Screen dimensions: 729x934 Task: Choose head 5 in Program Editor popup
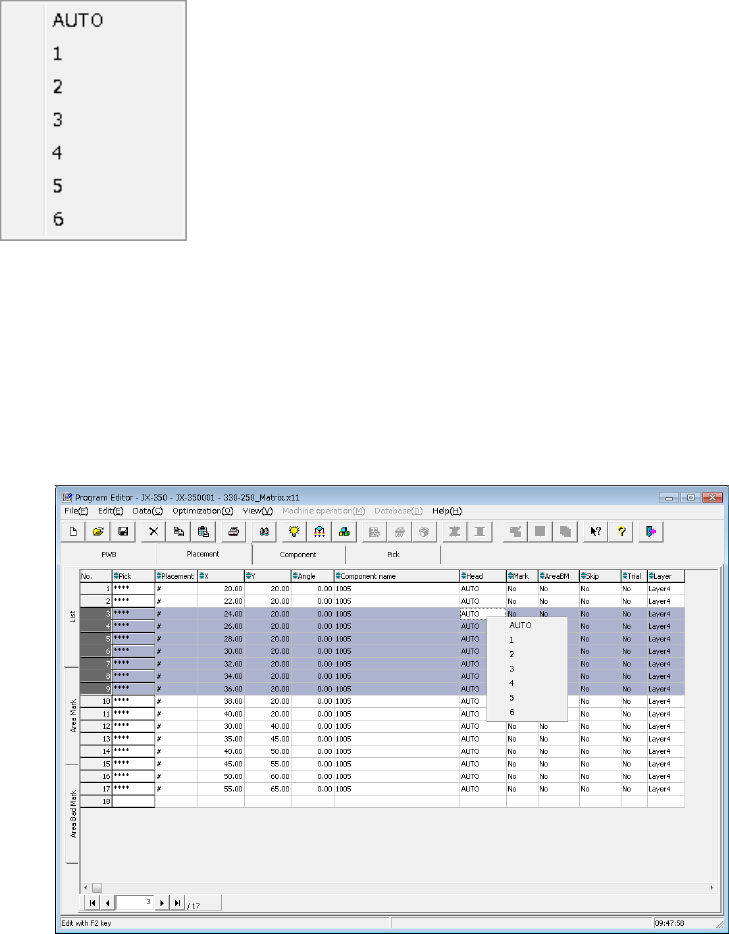(526, 698)
